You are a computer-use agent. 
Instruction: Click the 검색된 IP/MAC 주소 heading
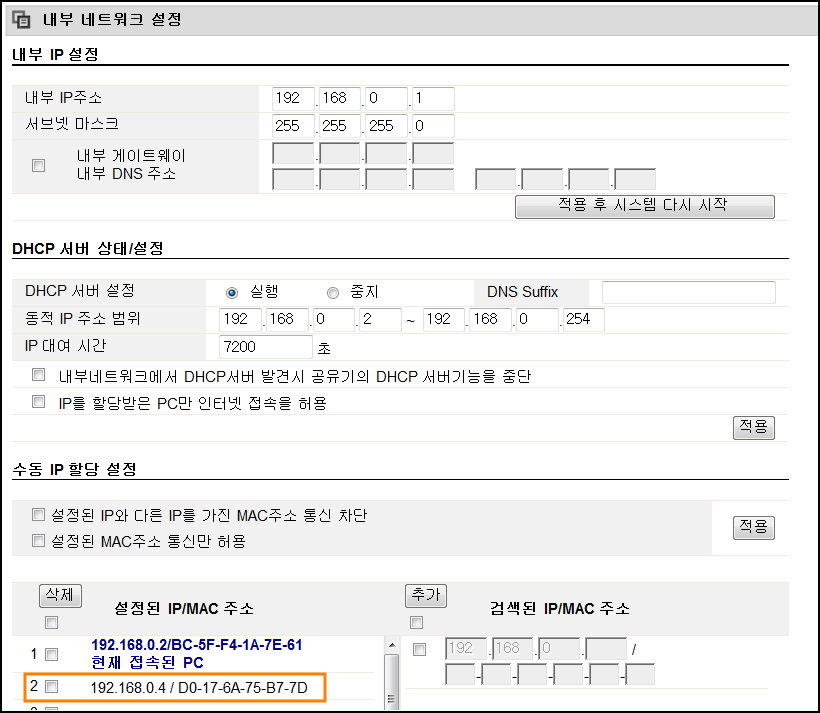(x=560, y=608)
